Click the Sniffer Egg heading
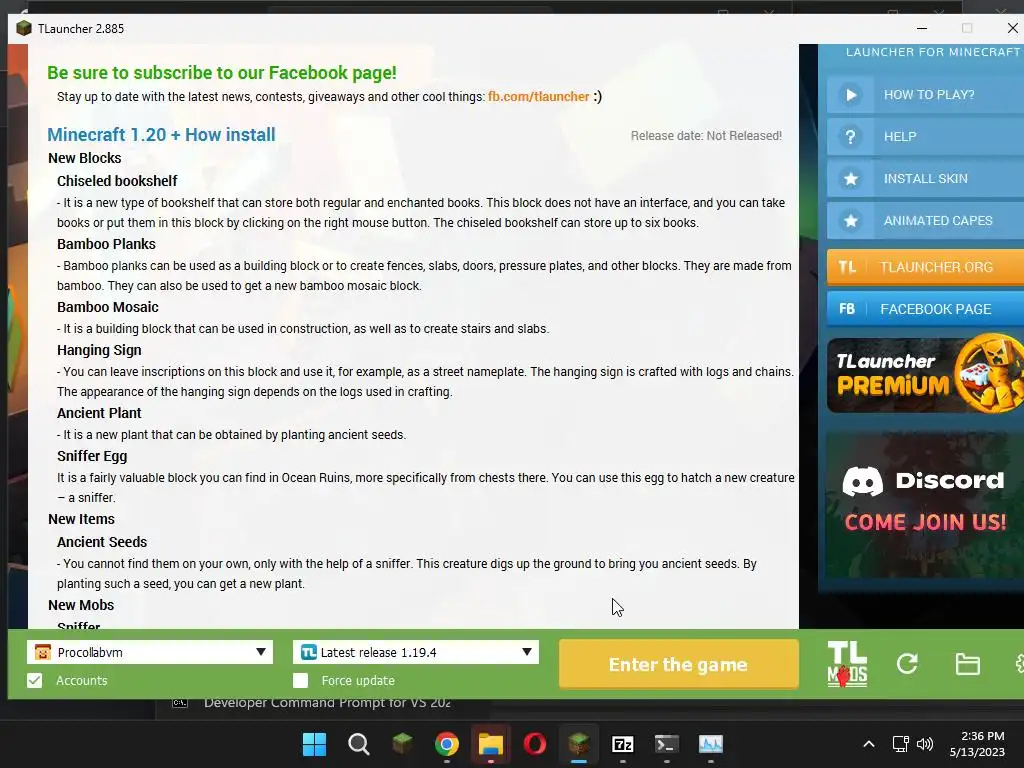Viewport: 1024px width, 768px height. coord(92,456)
